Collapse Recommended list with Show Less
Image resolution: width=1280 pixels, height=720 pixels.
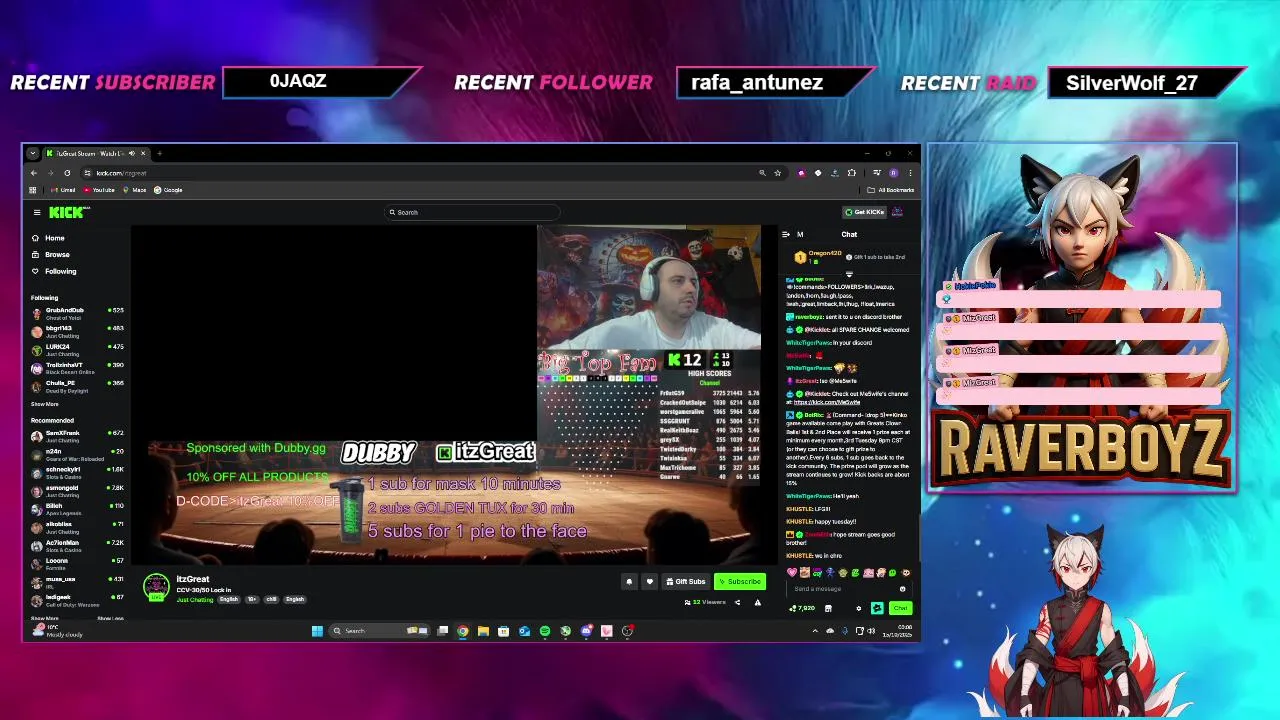110,618
